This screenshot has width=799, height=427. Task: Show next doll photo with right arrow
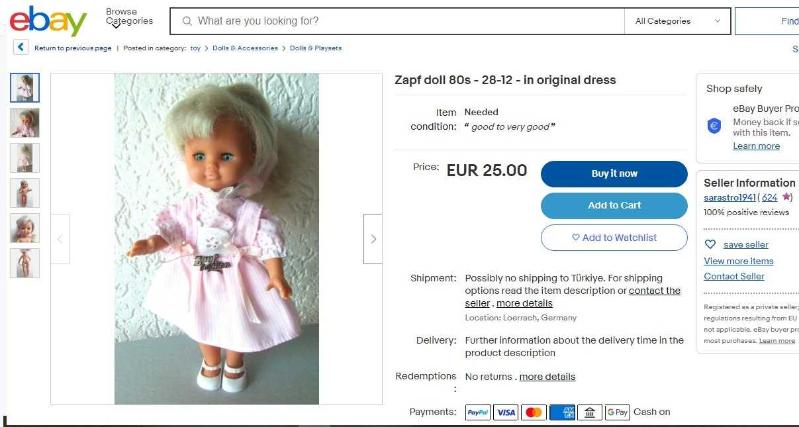coord(373,239)
